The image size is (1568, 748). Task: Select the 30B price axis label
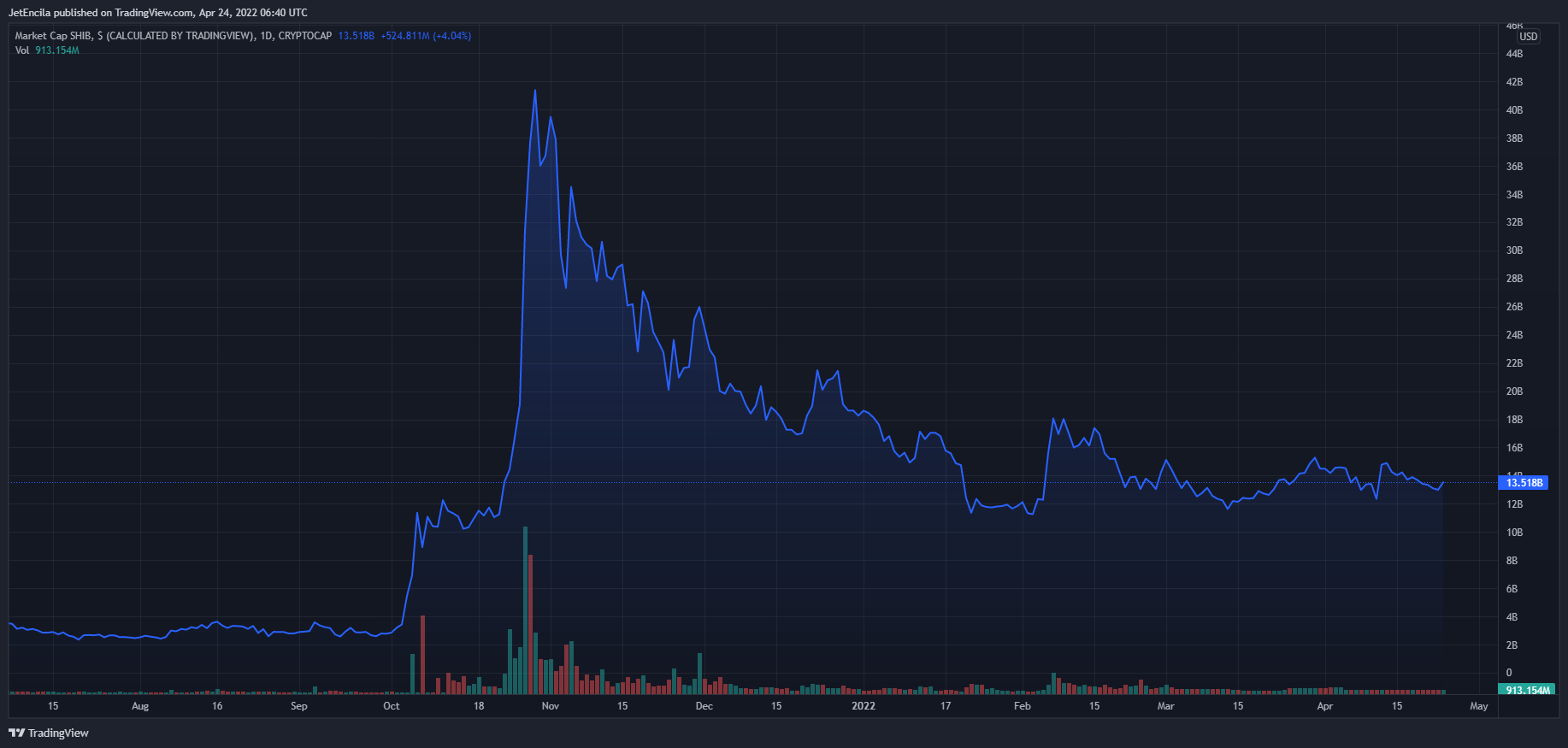coord(1514,250)
